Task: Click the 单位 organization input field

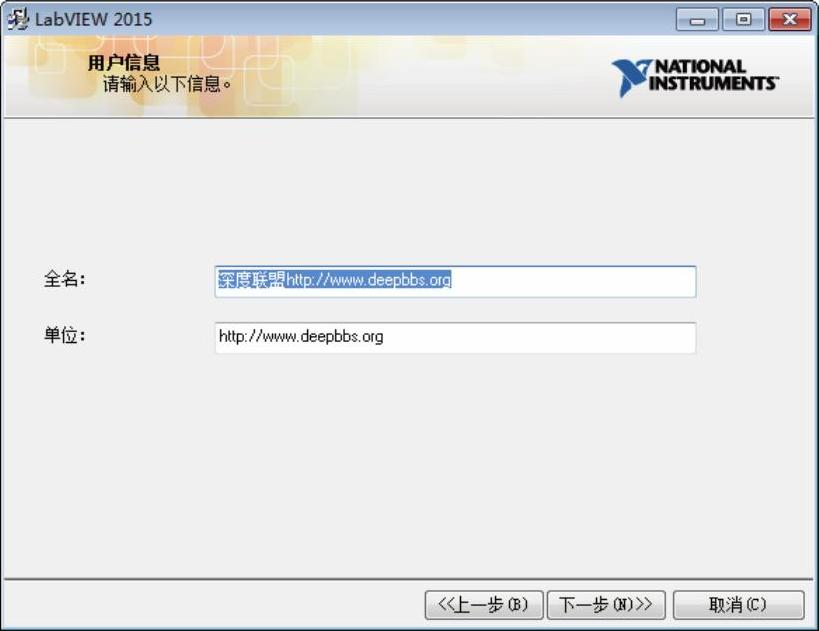Action: coord(455,337)
